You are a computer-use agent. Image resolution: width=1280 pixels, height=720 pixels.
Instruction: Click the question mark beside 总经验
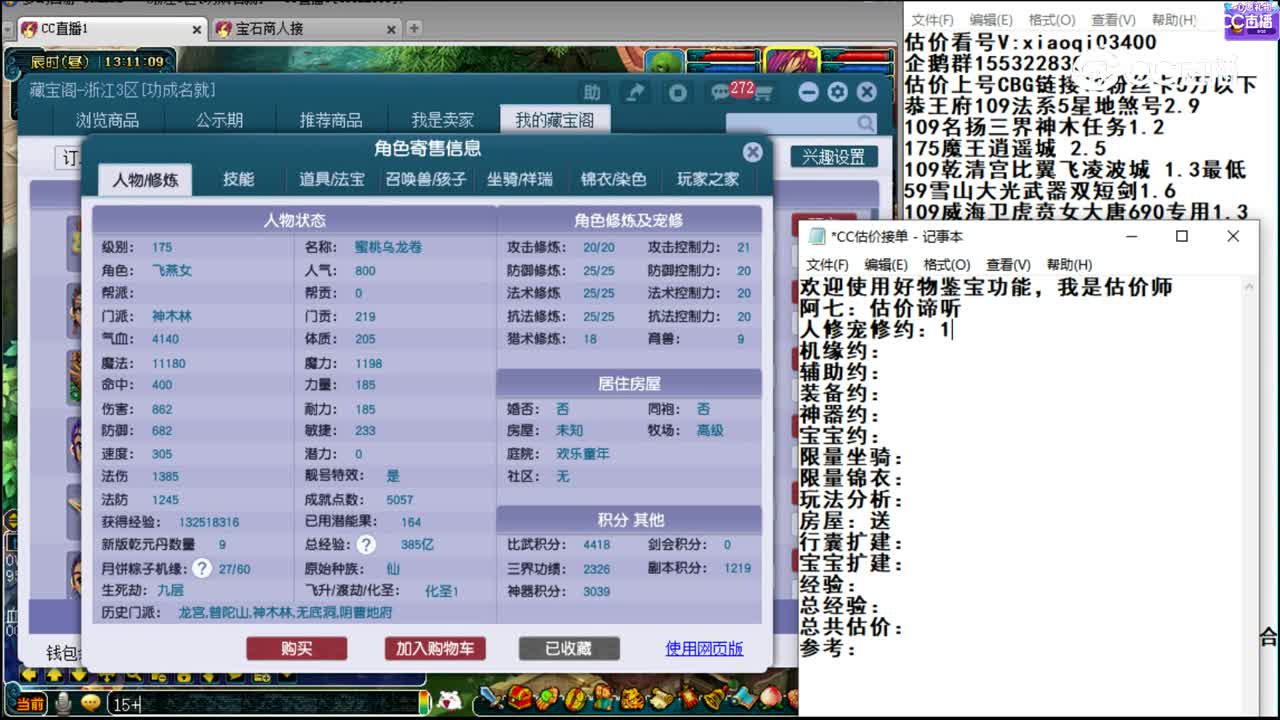(x=366, y=545)
